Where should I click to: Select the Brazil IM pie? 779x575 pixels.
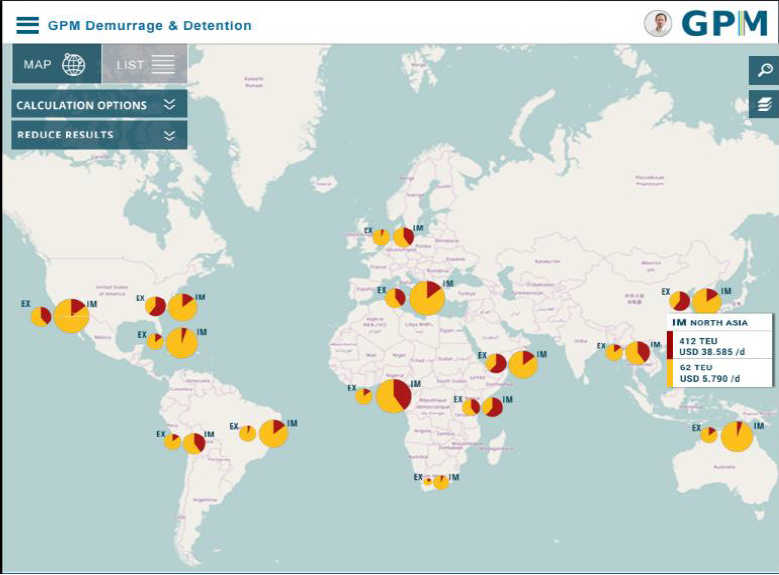(273, 433)
